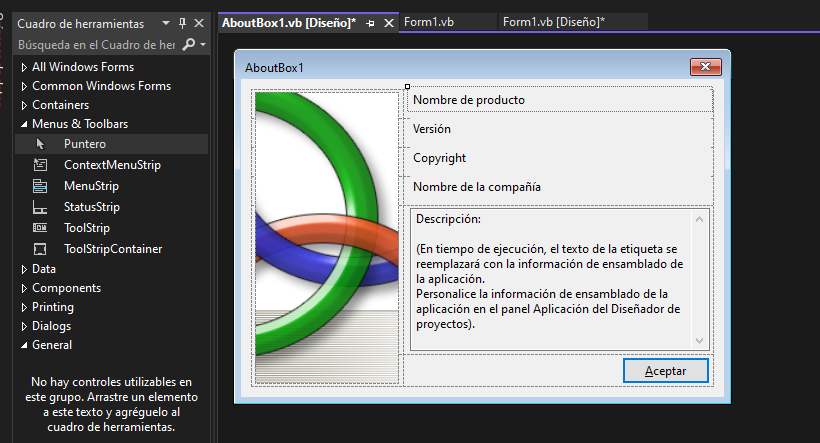Close the AboutBox1.vb [Diseño] tab
820x443 pixels.
click(x=388, y=22)
